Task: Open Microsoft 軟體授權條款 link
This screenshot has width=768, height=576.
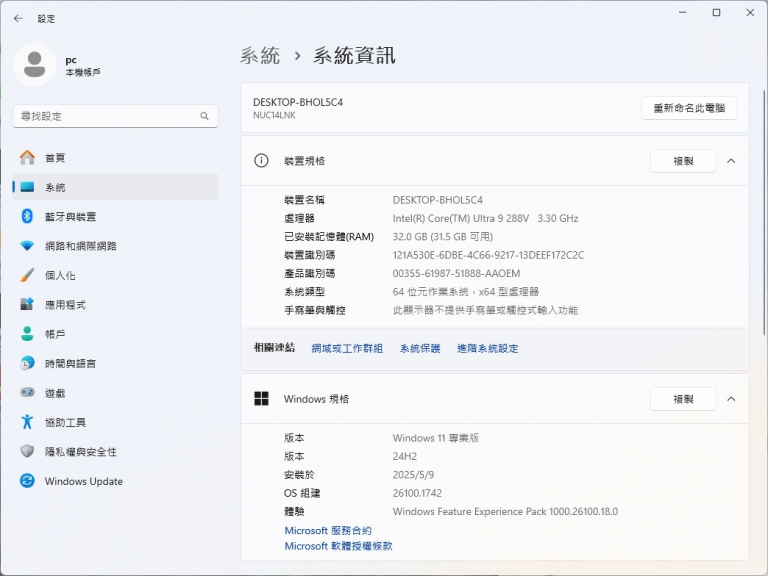Action: pos(338,546)
